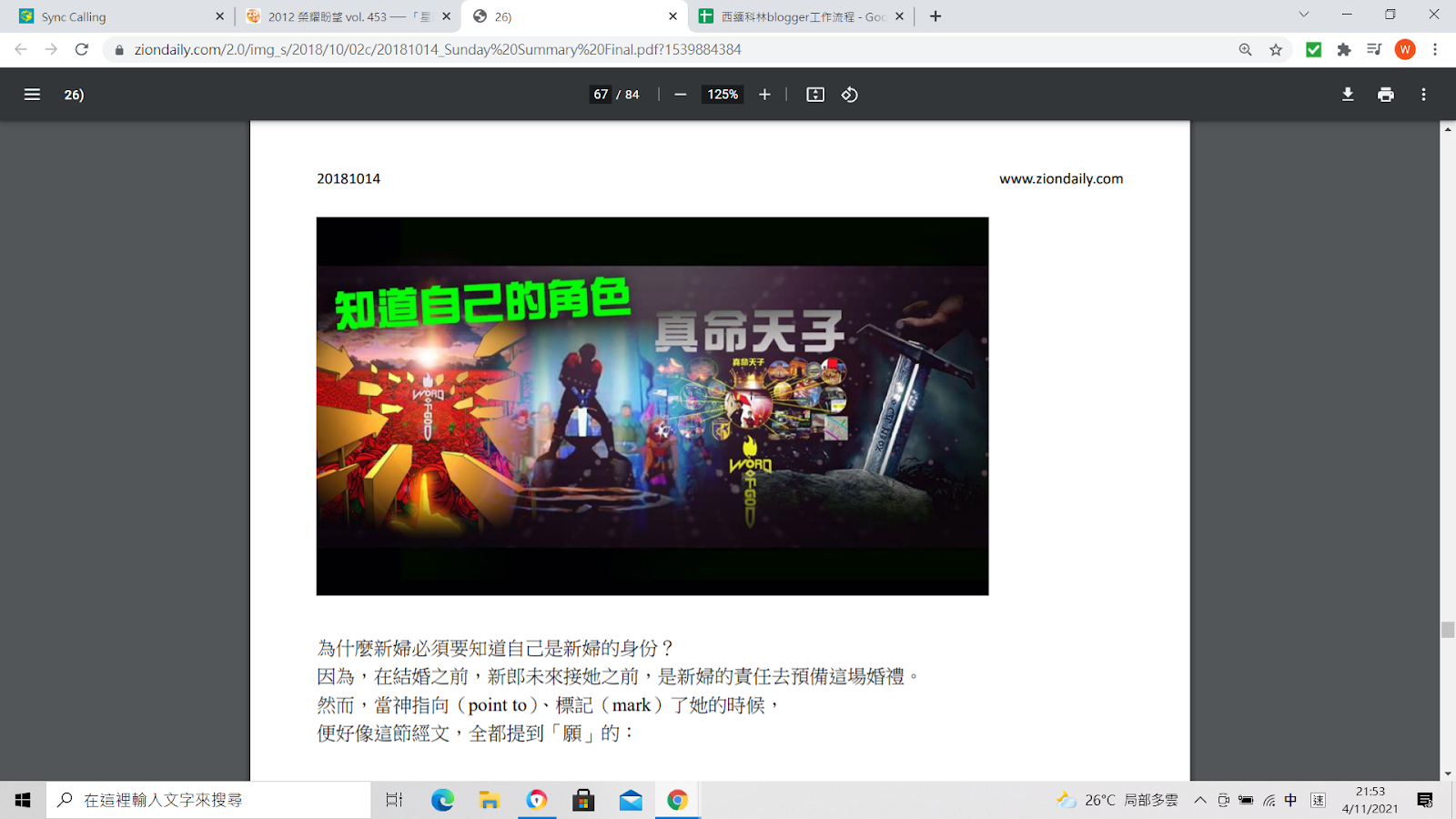Click the slide image in PDF
Viewport: 1456px width, 819px height.
pyautogui.click(x=652, y=406)
